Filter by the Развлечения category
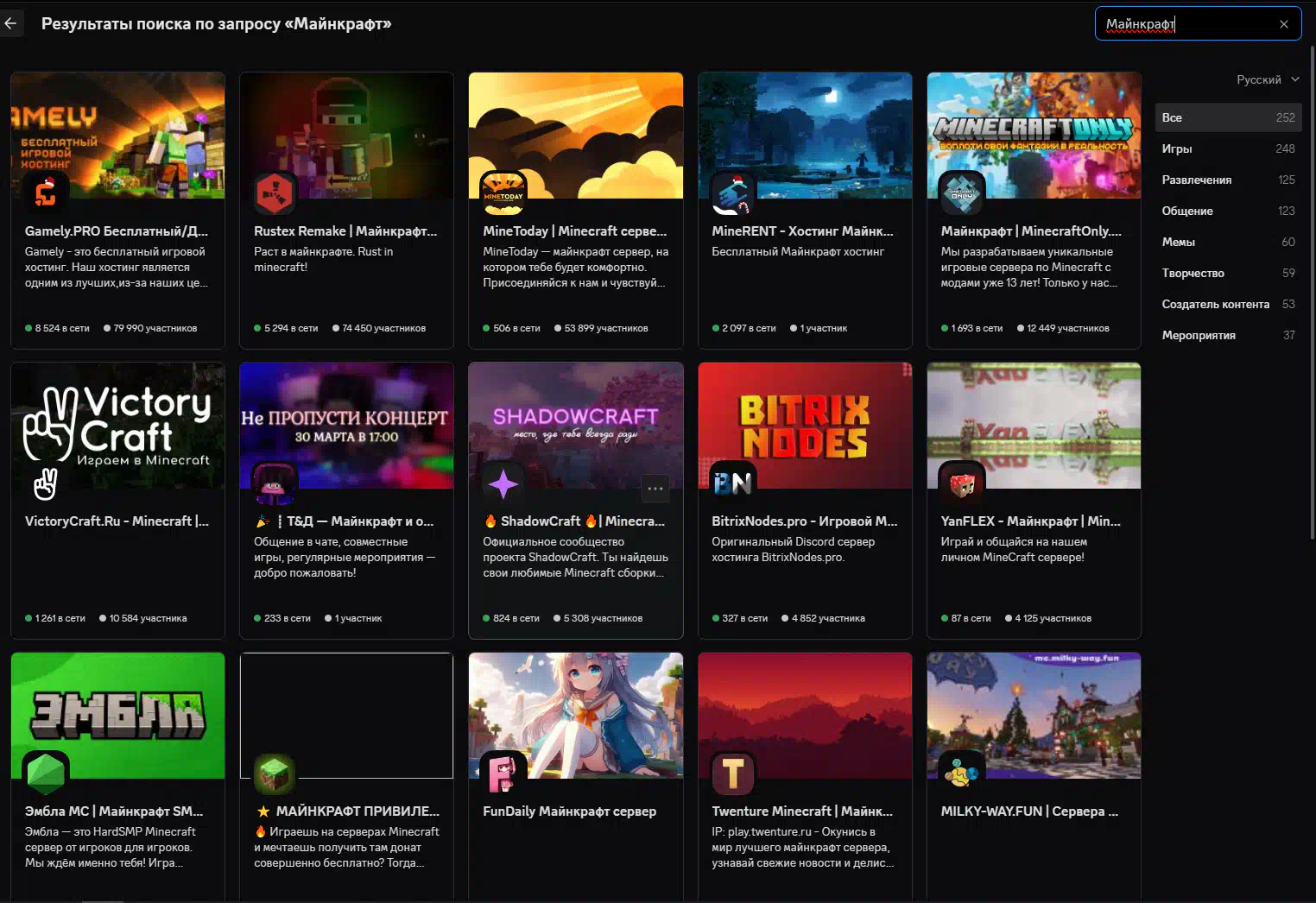This screenshot has height=903, width=1316. 1228,180
